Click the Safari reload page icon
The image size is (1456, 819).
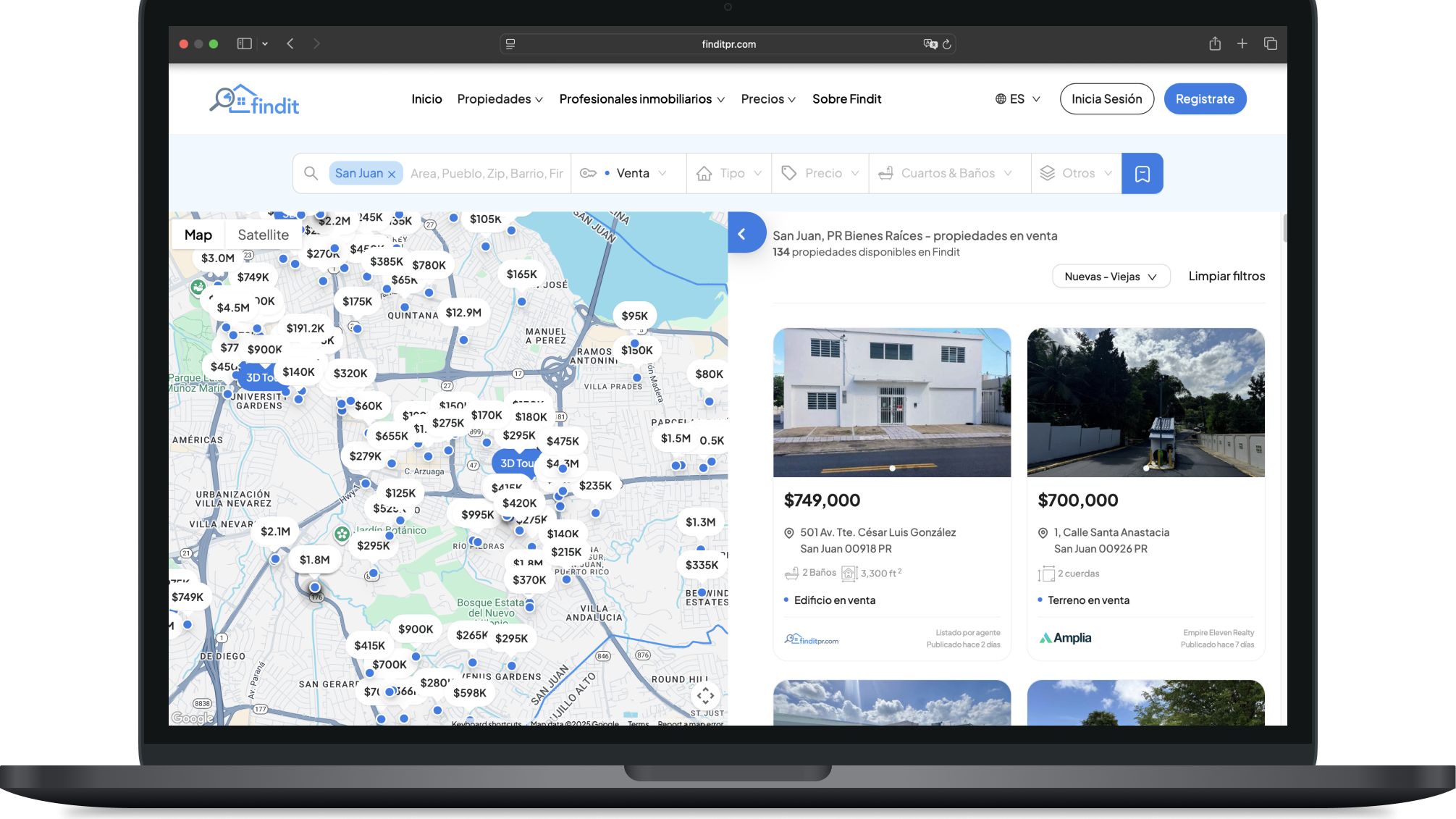click(x=947, y=44)
